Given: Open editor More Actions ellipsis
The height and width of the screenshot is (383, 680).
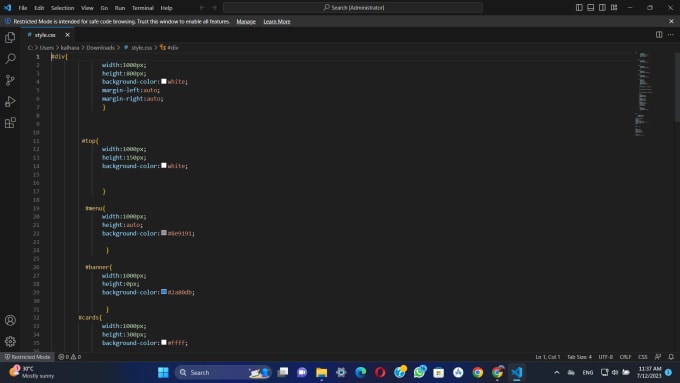Looking at the screenshot, I should (x=670, y=35).
